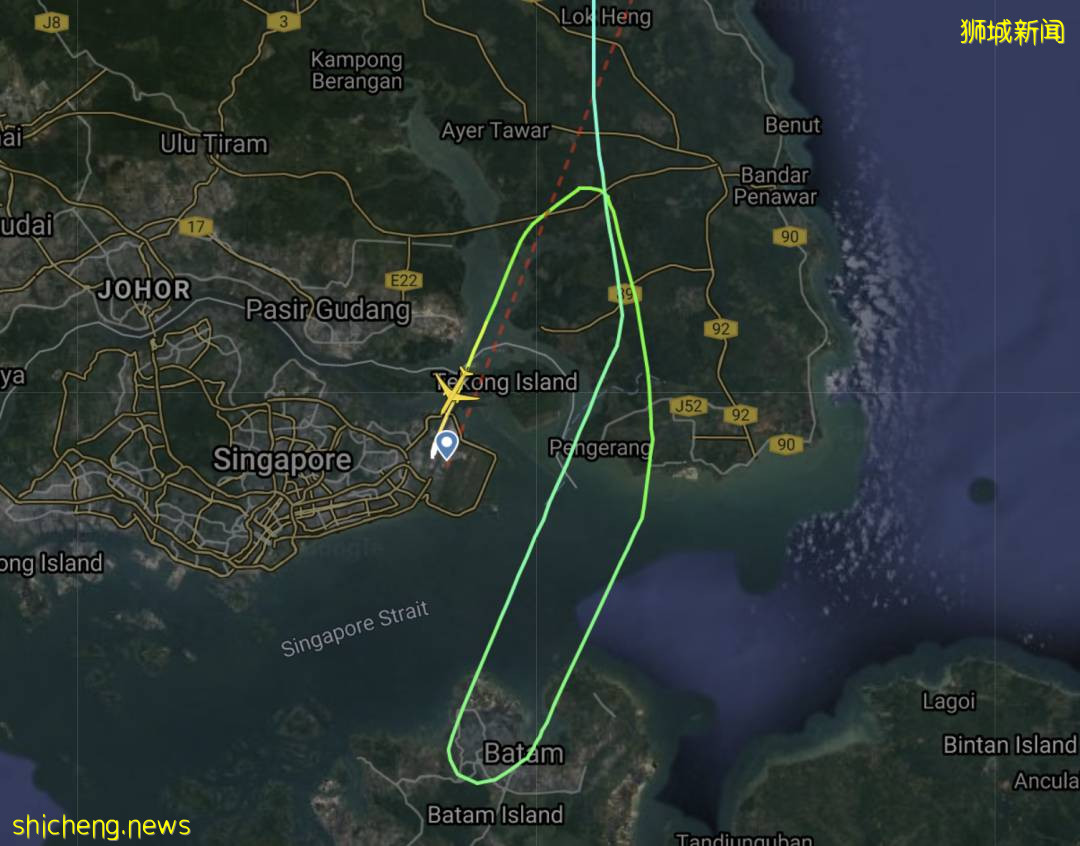Select the Pasir Gudang map label
Image resolution: width=1080 pixels, height=846 pixels.
(x=328, y=309)
